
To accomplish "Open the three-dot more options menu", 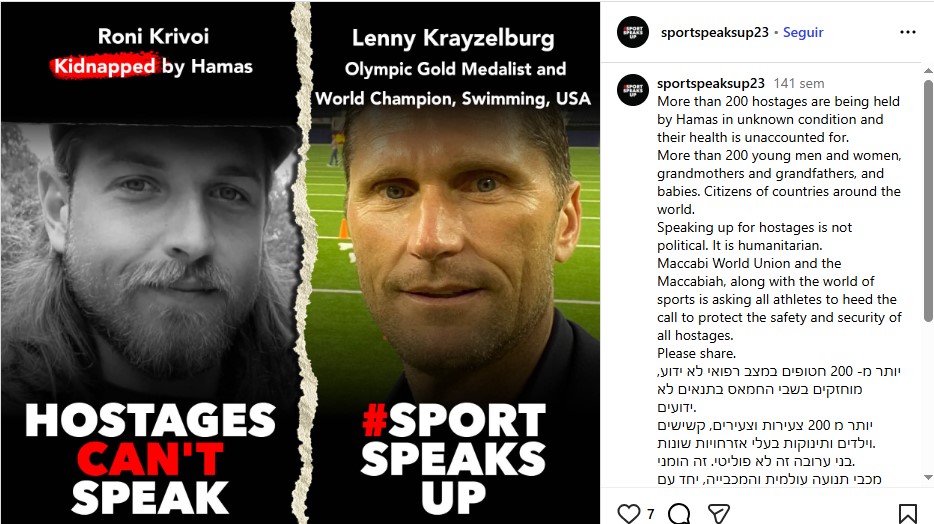I will (908, 32).
